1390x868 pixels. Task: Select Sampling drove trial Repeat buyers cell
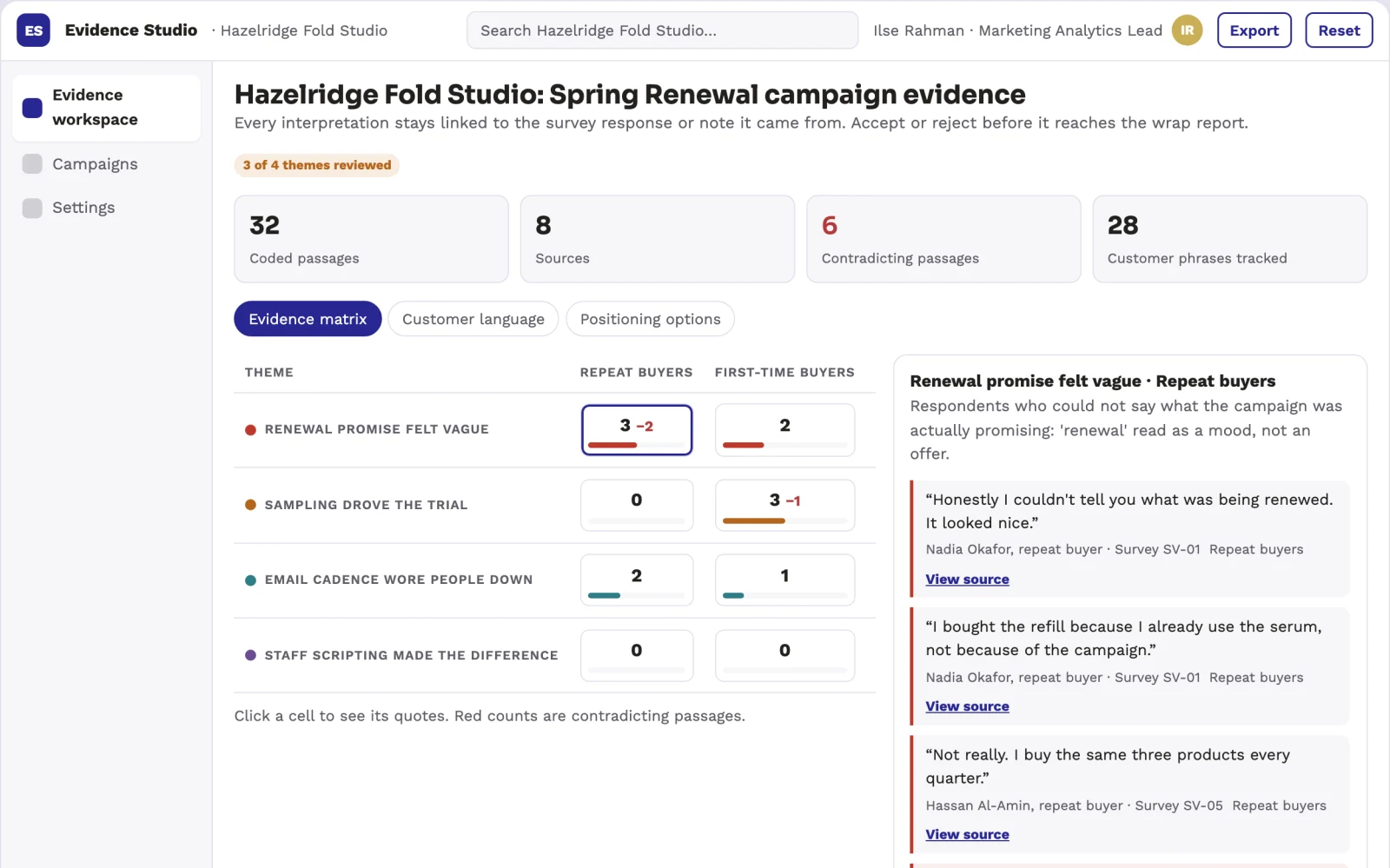tap(637, 505)
